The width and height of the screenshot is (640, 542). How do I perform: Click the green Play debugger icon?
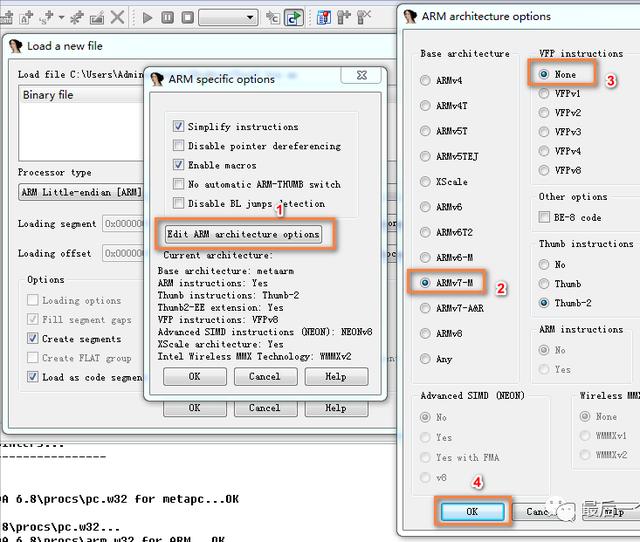148,17
